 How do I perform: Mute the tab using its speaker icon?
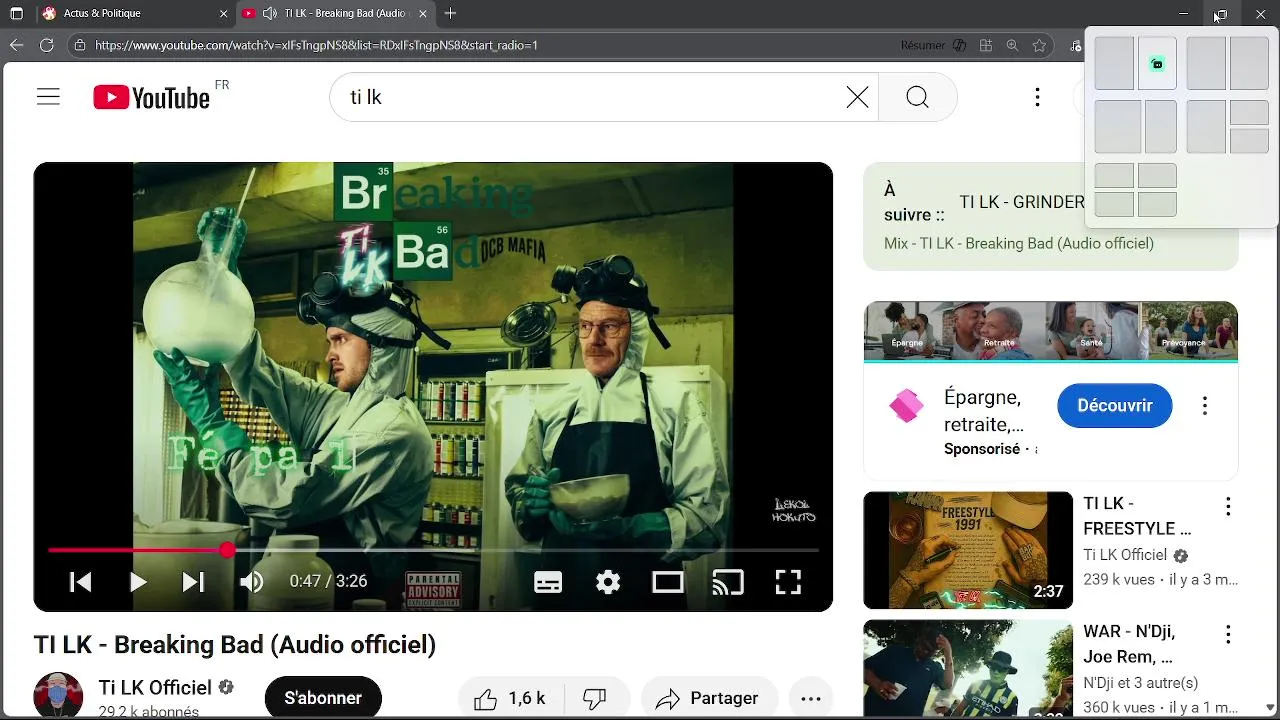(269, 14)
